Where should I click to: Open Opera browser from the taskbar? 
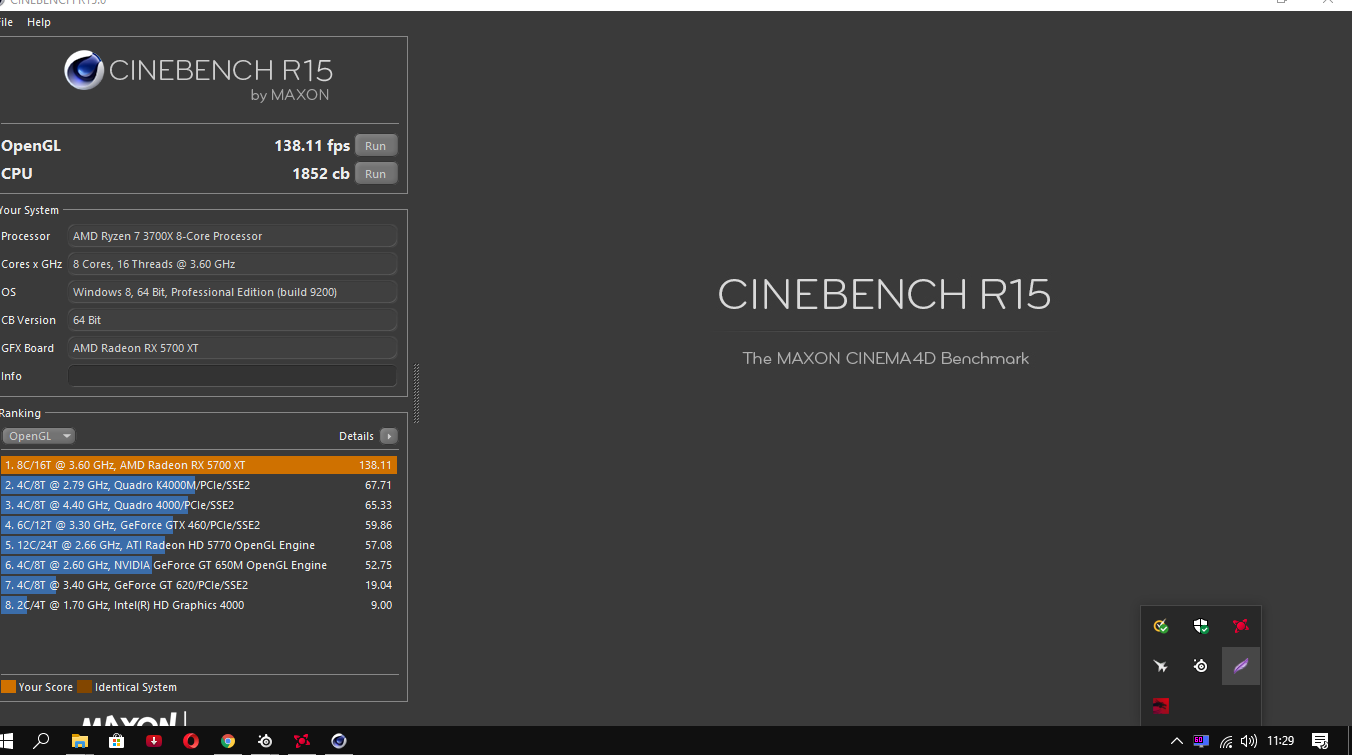pos(191,741)
